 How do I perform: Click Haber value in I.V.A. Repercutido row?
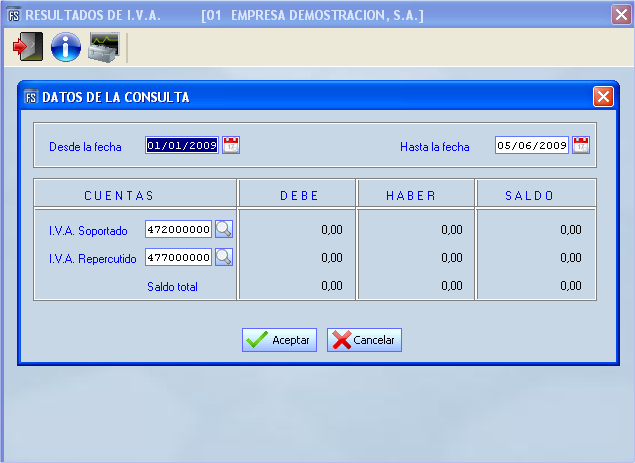pyautogui.click(x=452, y=258)
